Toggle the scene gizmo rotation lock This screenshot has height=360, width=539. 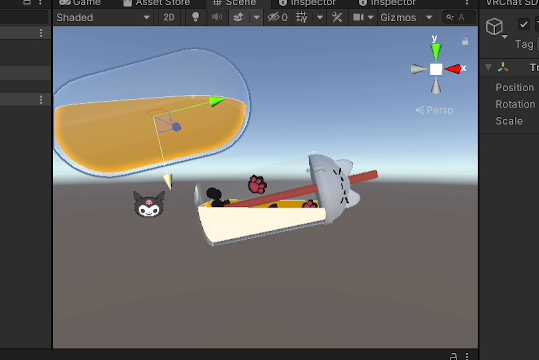click(x=465, y=41)
